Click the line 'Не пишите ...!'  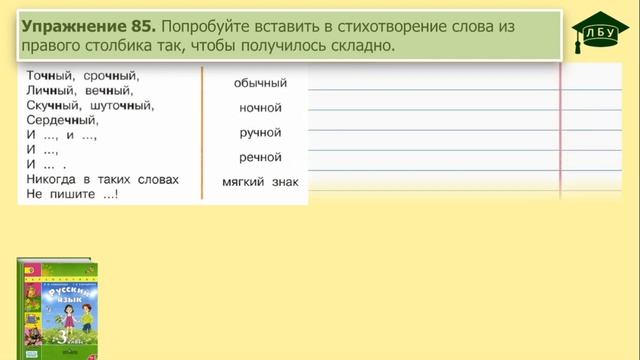click(72, 194)
